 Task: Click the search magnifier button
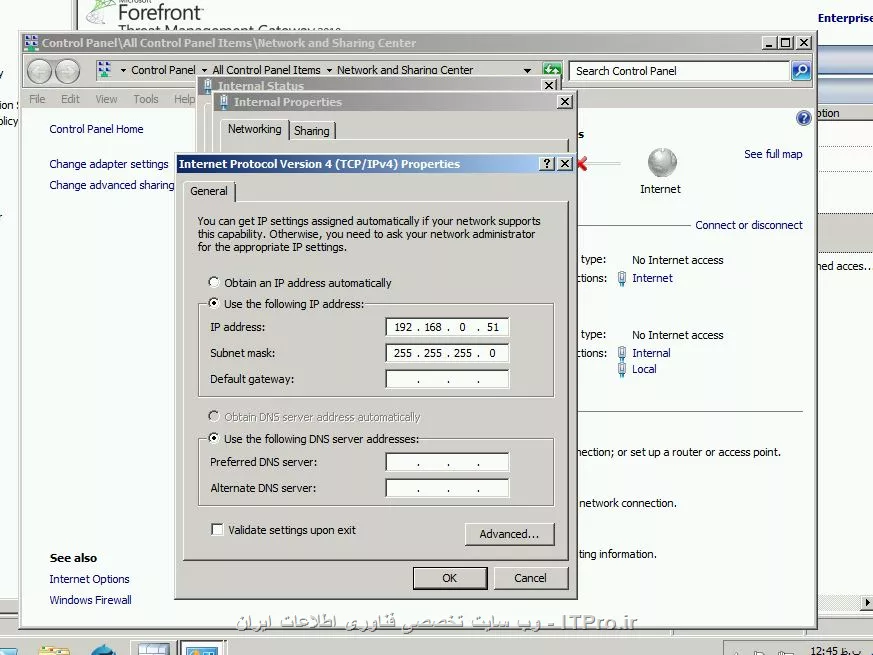point(801,71)
